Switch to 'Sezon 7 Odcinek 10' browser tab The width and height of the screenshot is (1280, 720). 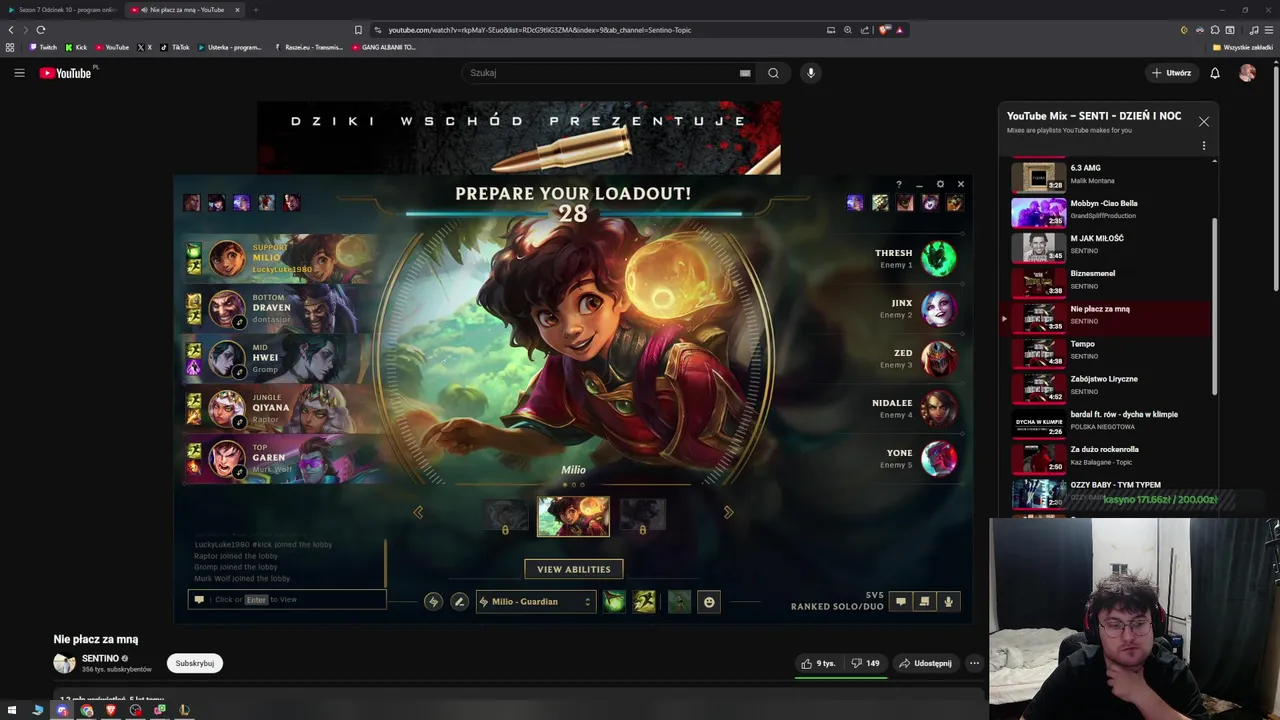62,10
